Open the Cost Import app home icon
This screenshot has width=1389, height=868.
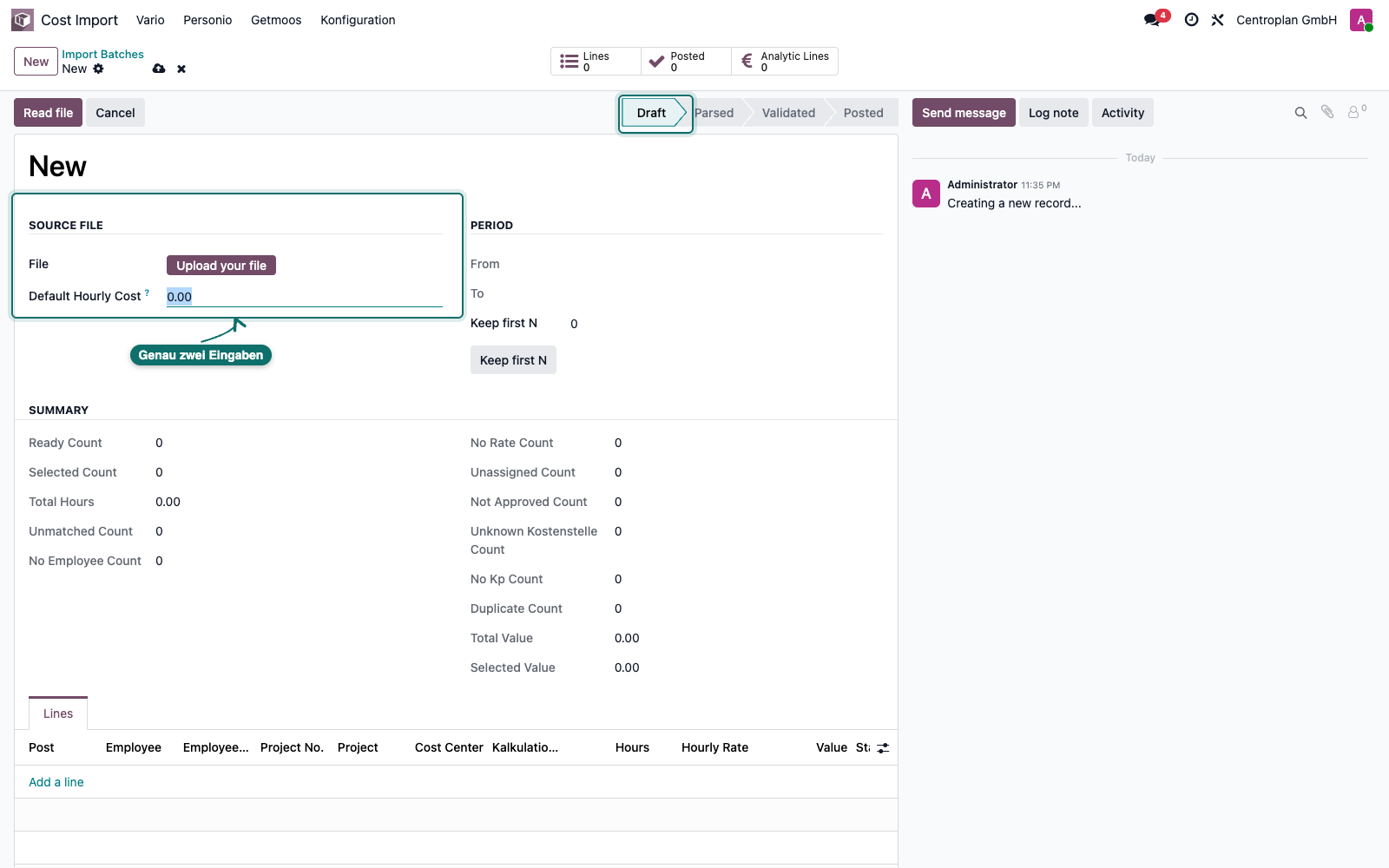click(23, 20)
